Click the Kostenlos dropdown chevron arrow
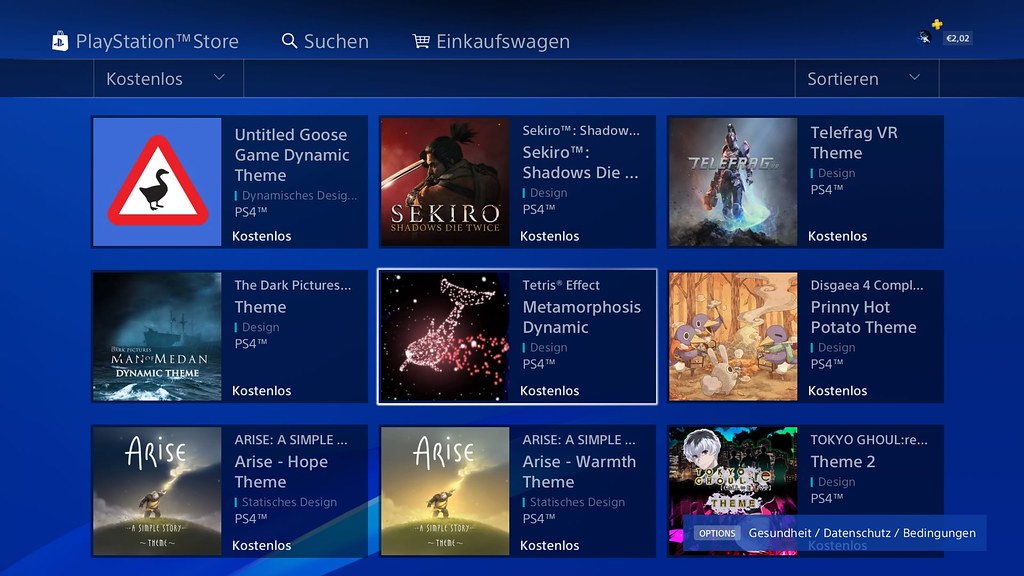Screen dimensions: 1024x576 click(x=219, y=77)
